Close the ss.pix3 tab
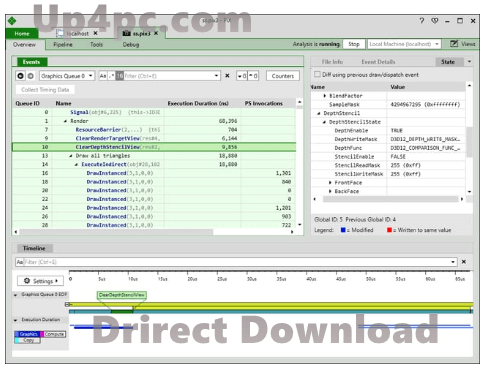494x368 pixels. pyautogui.click(x=156, y=33)
